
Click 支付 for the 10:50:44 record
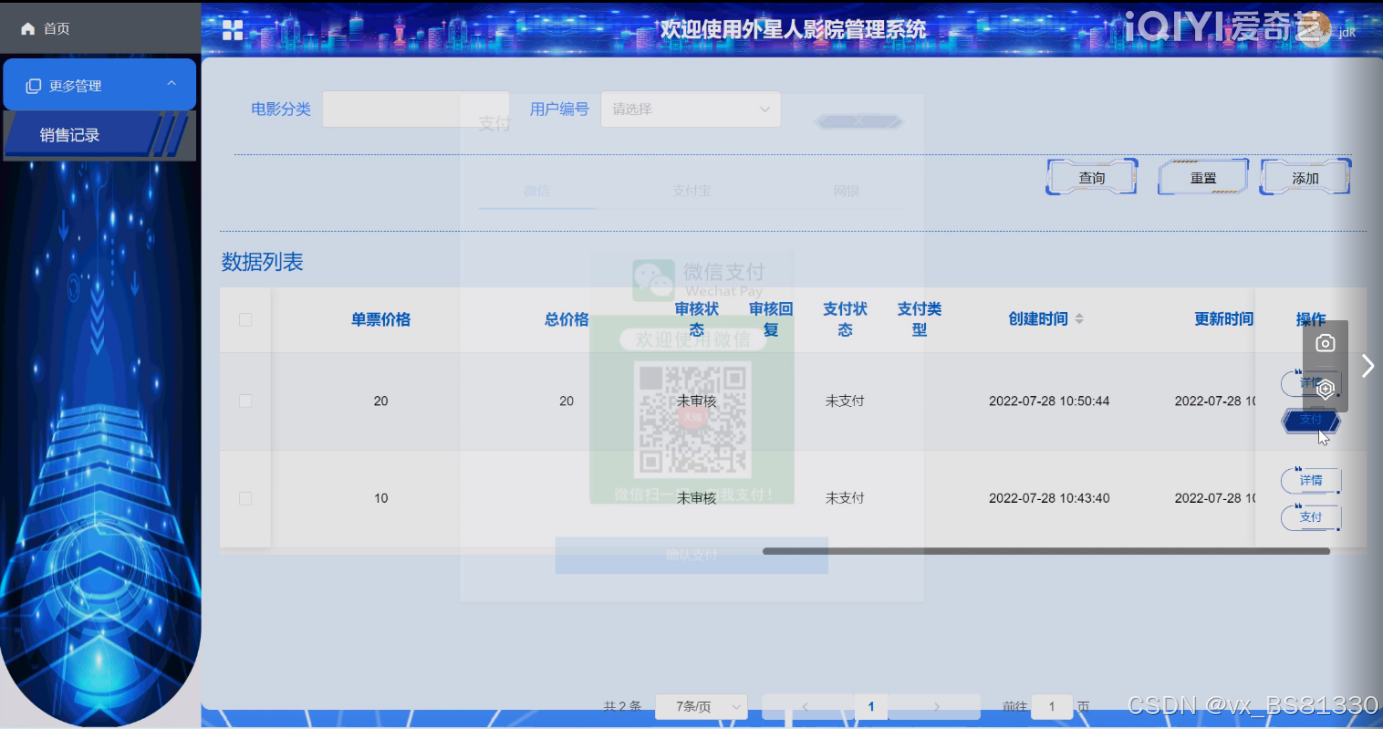tap(1311, 420)
